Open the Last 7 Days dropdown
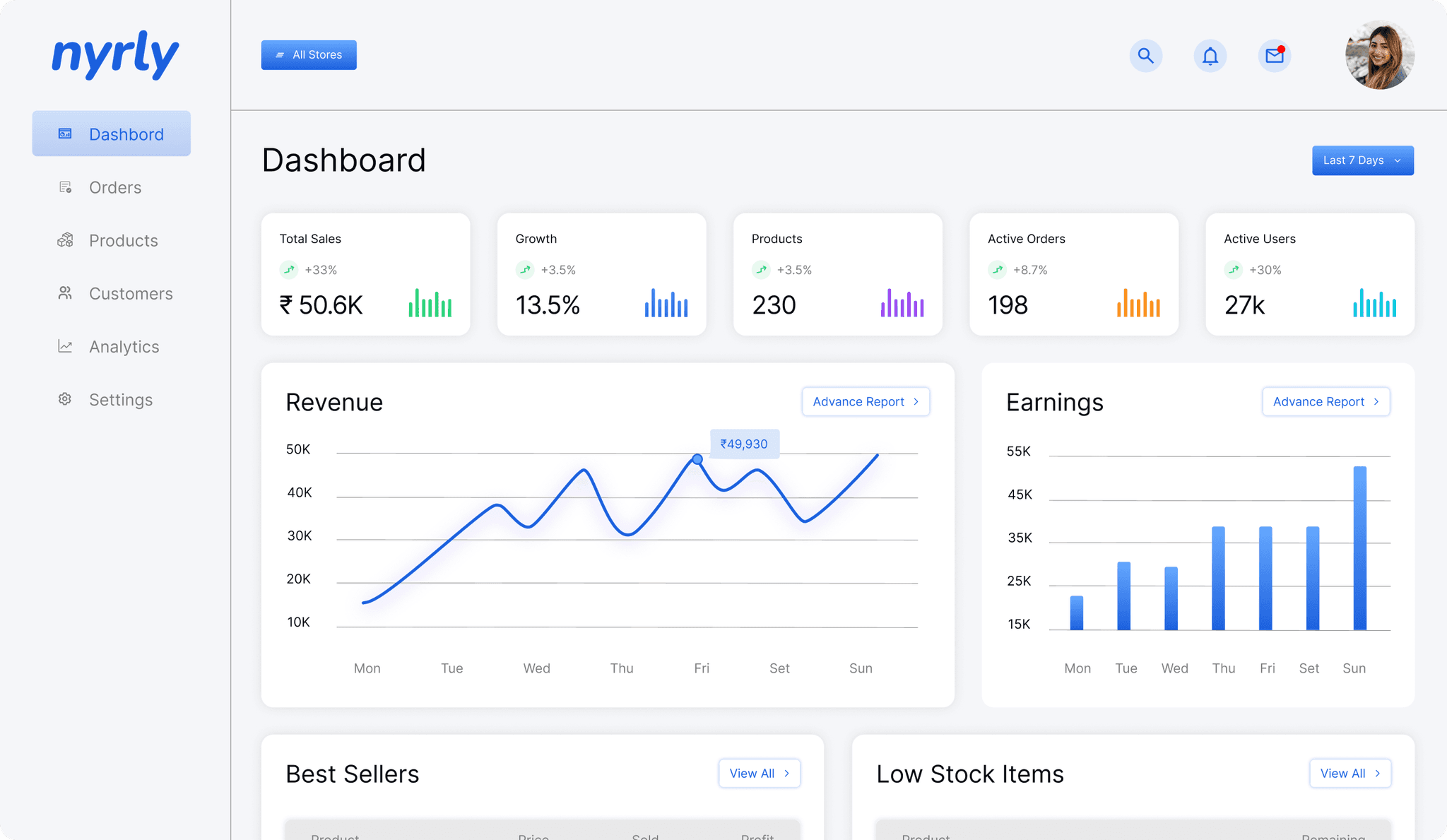1447x840 pixels. (1362, 160)
